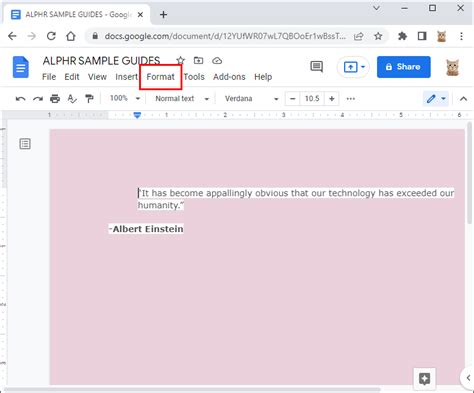Decrease font size with minus button
Screen dimensions: 474x393
click(293, 99)
